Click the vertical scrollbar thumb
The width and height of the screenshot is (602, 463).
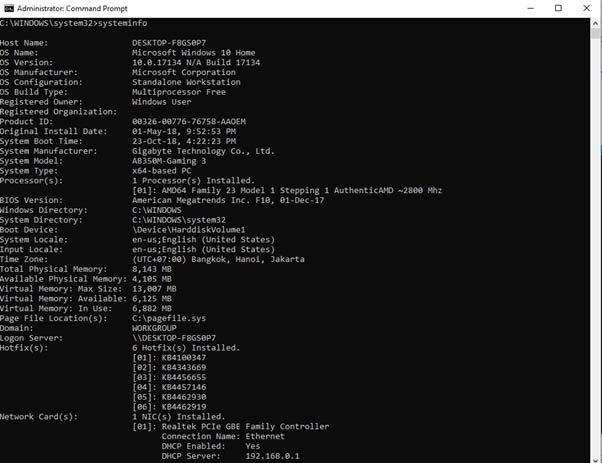pos(596,34)
